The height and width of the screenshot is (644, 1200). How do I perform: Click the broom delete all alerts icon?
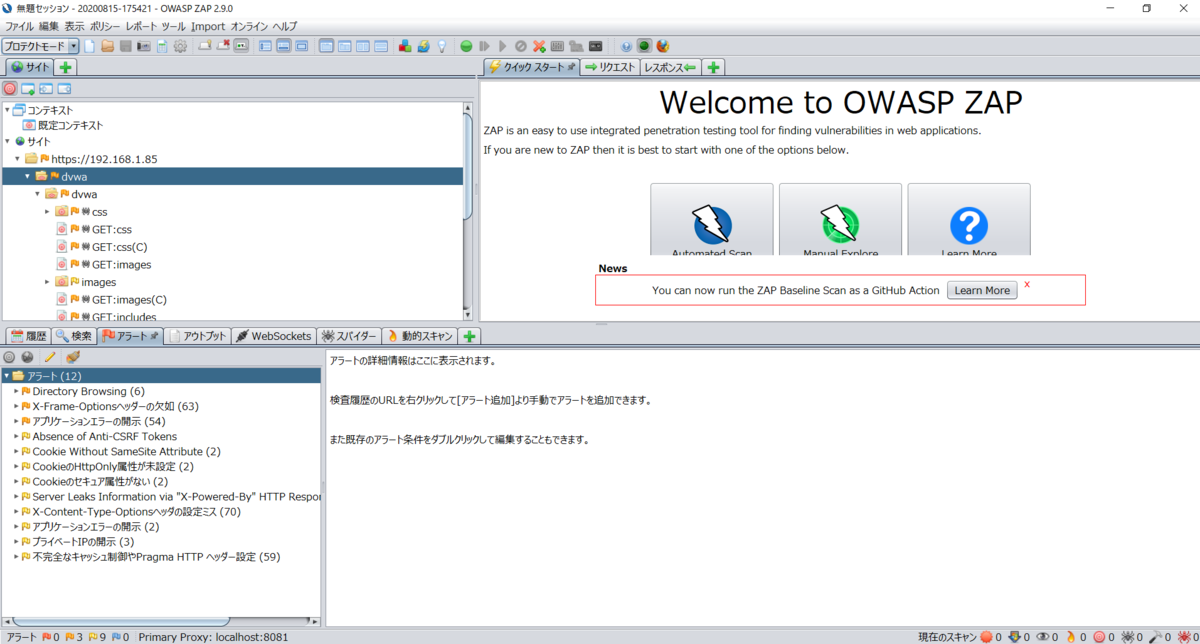(x=73, y=357)
